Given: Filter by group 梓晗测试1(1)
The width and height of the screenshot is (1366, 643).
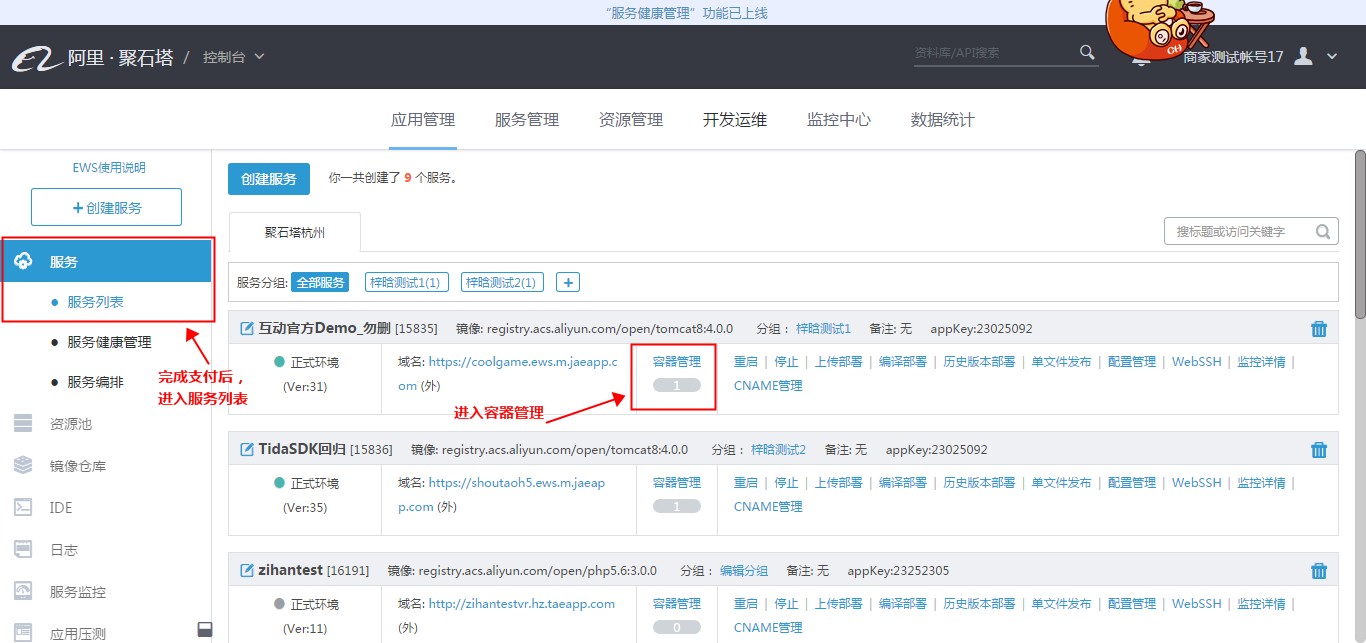Looking at the screenshot, I should [x=406, y=283].
